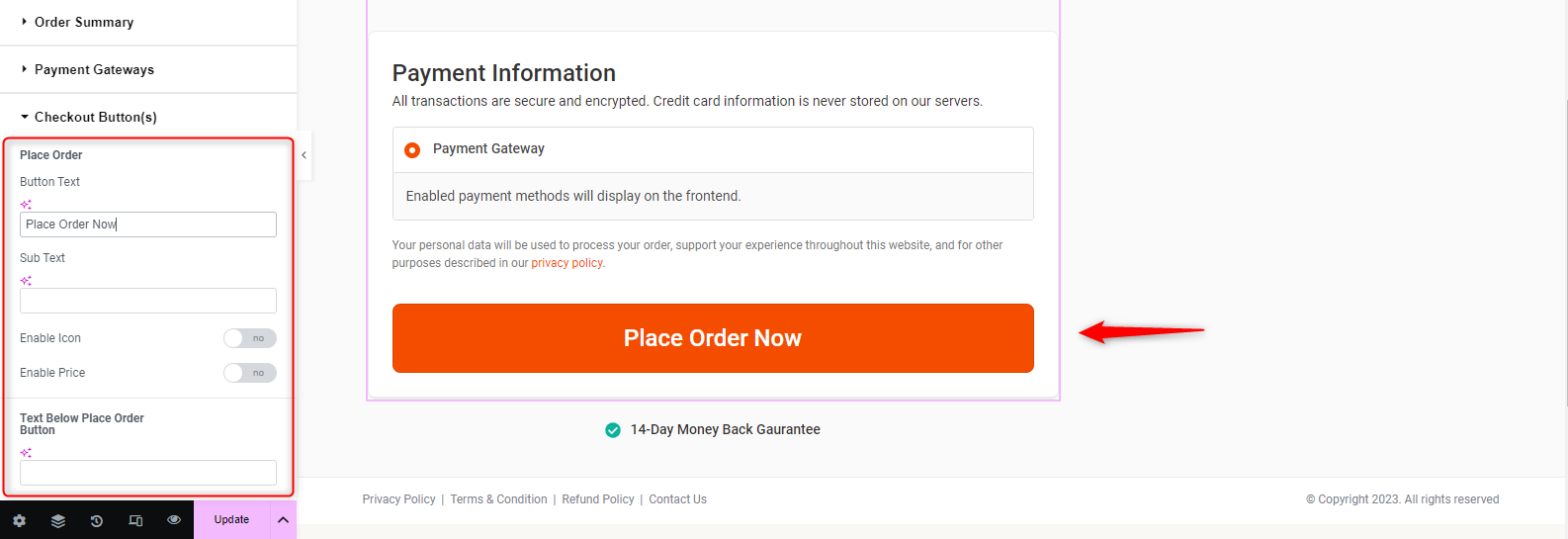The width and height of the screenshot is (1568, 539).
Task: Collapse the editor panel with side arrow
Action: (304, 155)
